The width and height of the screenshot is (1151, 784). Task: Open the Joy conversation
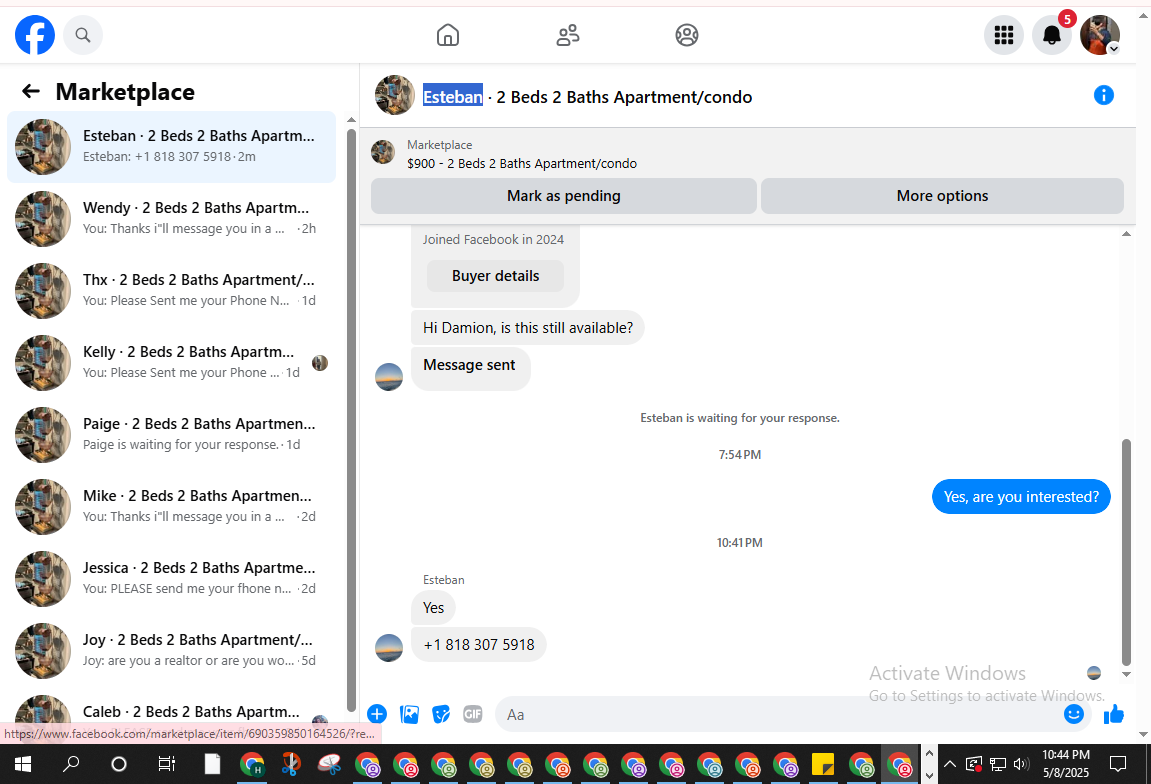click(x=172, y=650)
